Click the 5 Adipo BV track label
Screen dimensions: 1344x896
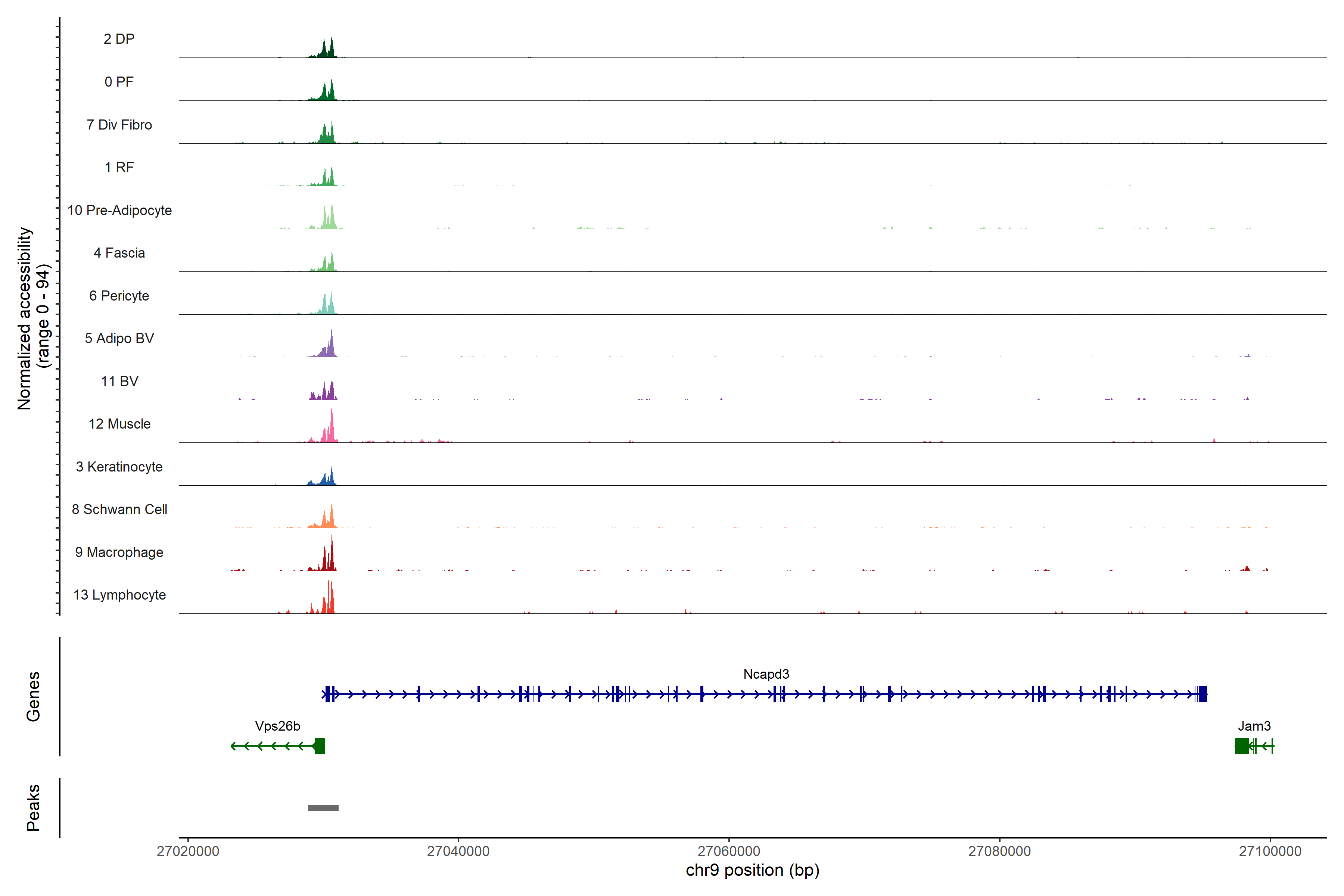point(119,338)
